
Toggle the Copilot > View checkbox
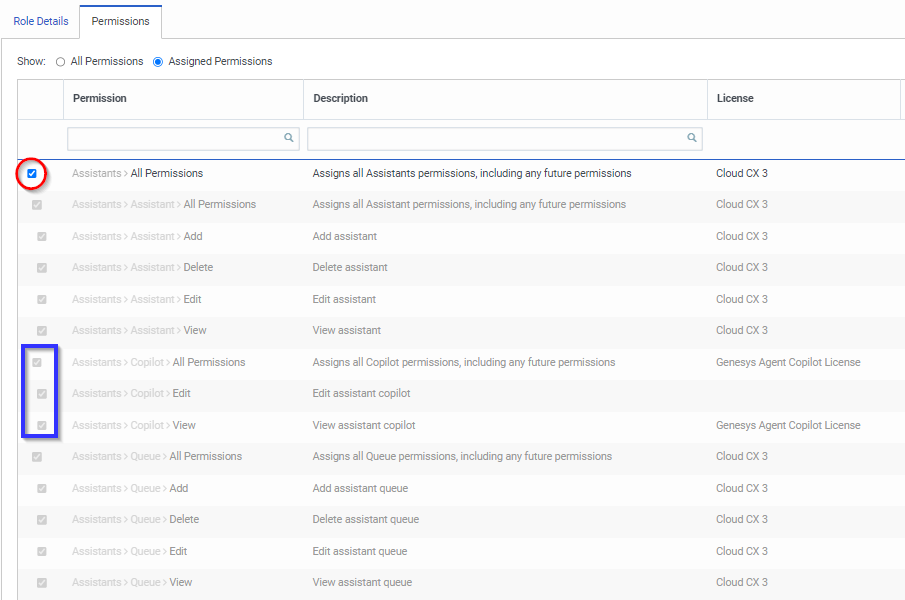(x=42, y=426)
